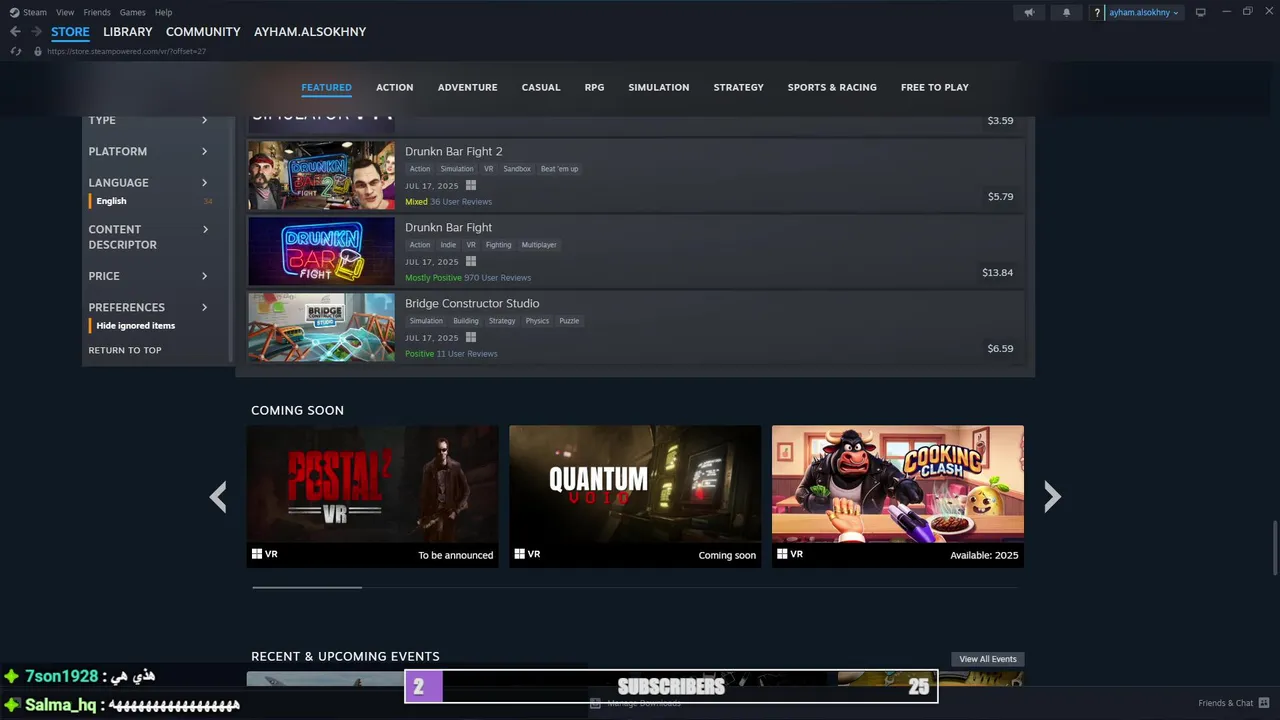Select the ADVENTURE category tab
The height and width of the screenshot is (720, 1280).
[467, 87]
